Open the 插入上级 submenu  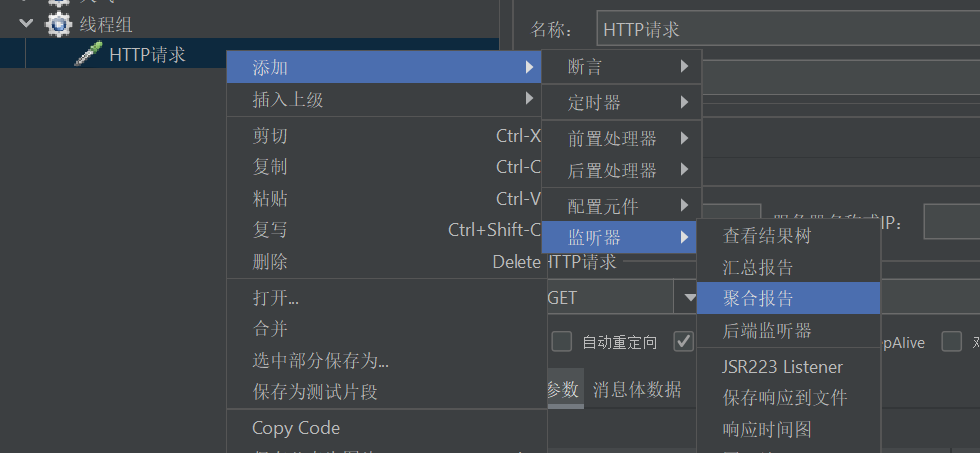click(x=384, y=99)
